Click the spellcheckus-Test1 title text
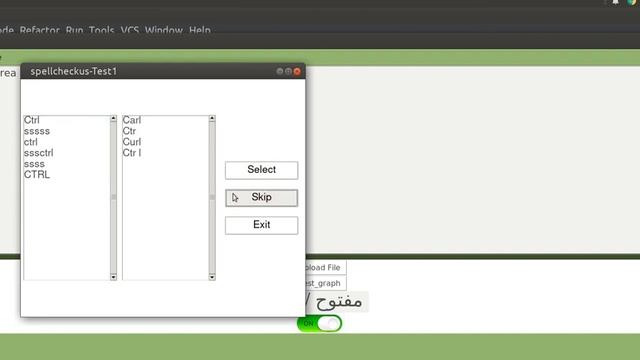The height and width of the screenshot is (360, 640). click(x=73, y=71)
